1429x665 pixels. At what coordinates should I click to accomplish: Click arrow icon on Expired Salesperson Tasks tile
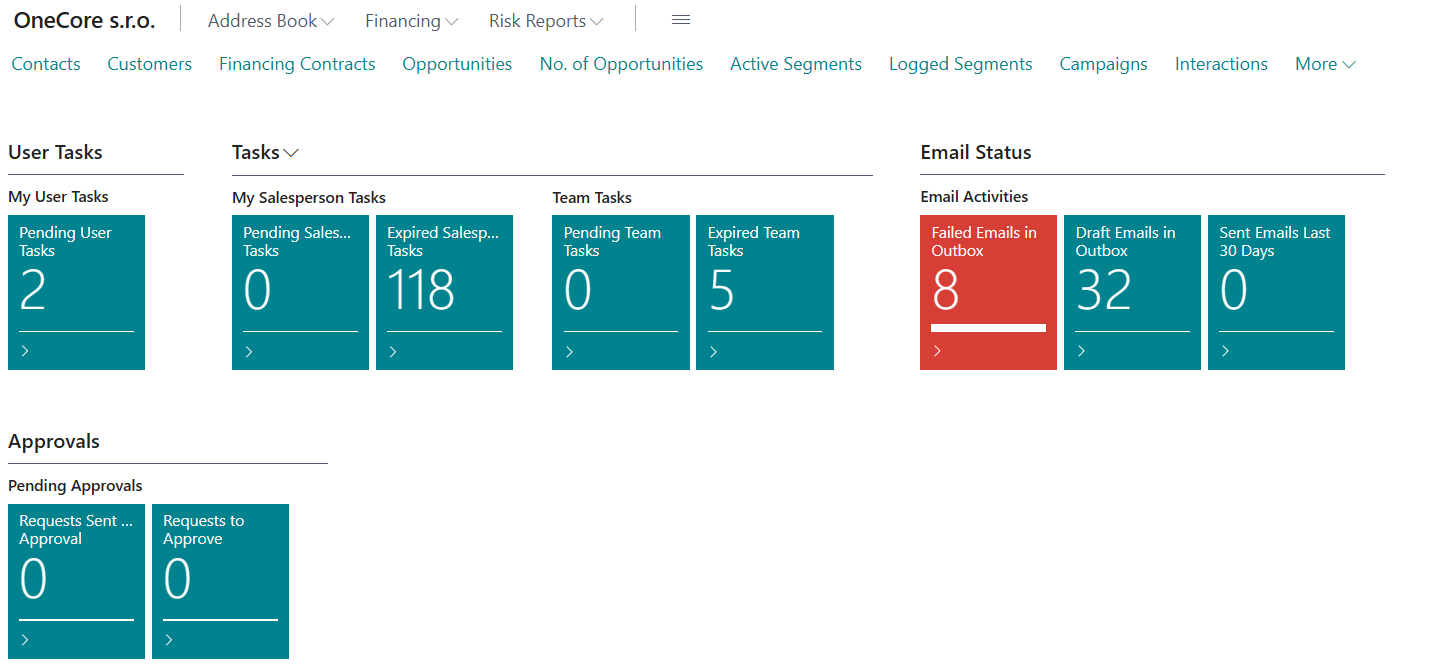click(x=393, y=351)
